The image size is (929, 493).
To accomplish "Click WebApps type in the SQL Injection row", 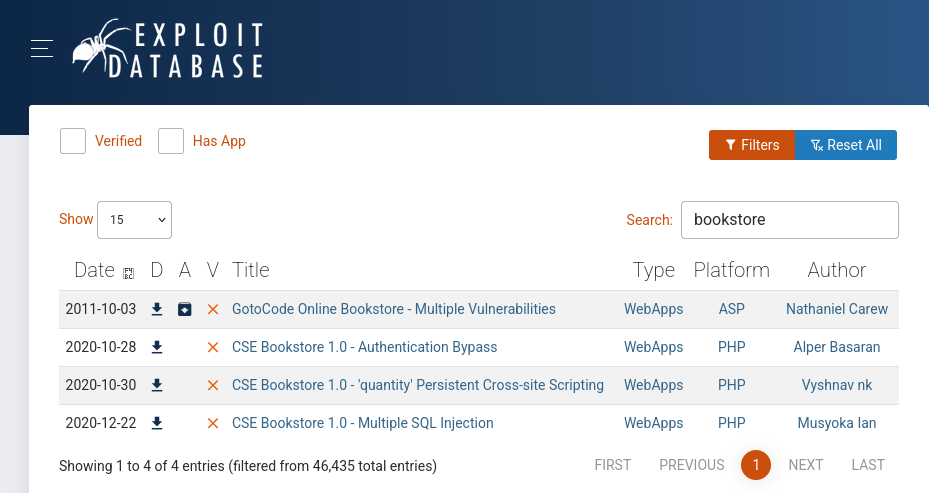I will point(653,423).
